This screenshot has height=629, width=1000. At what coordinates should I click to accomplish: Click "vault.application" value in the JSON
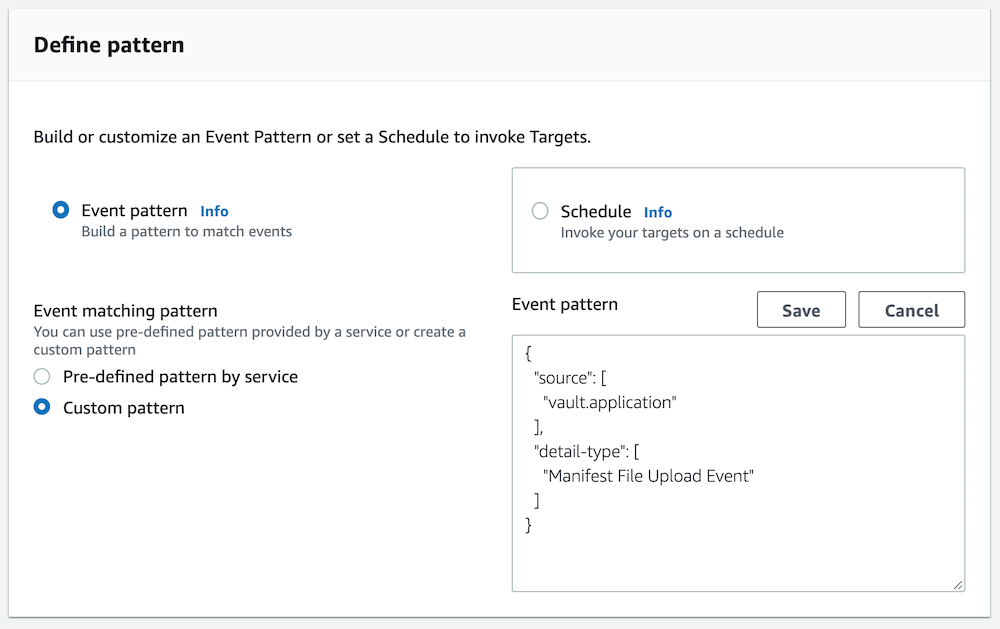point(610,402)
